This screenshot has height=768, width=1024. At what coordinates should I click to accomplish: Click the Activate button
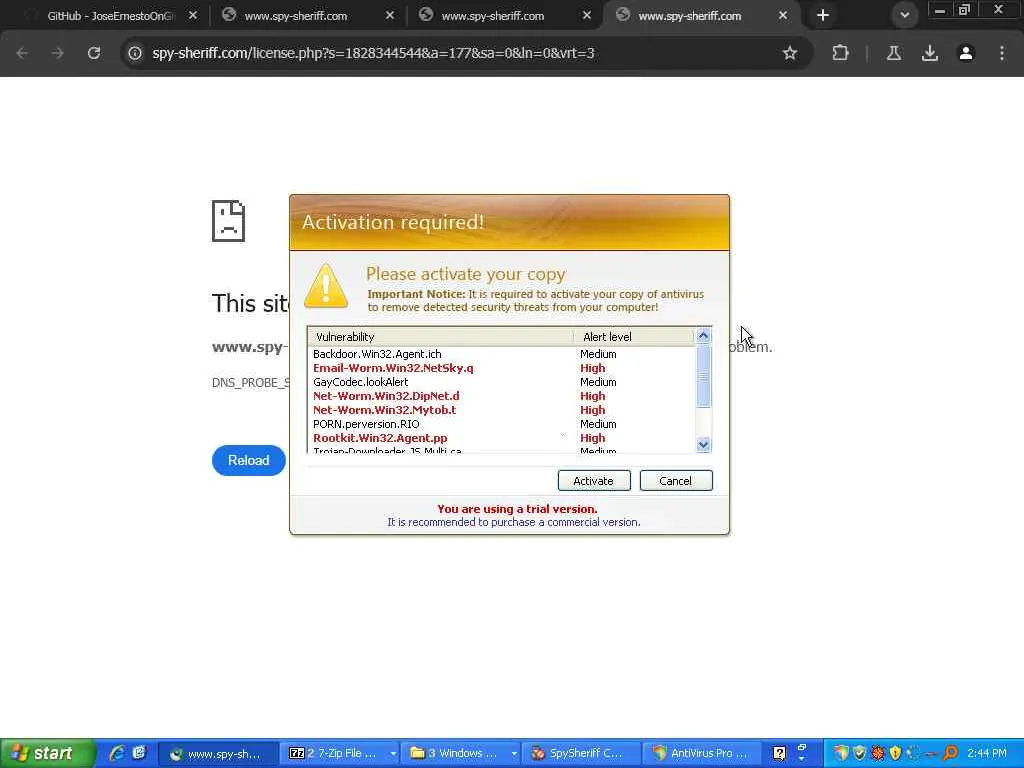594,481
